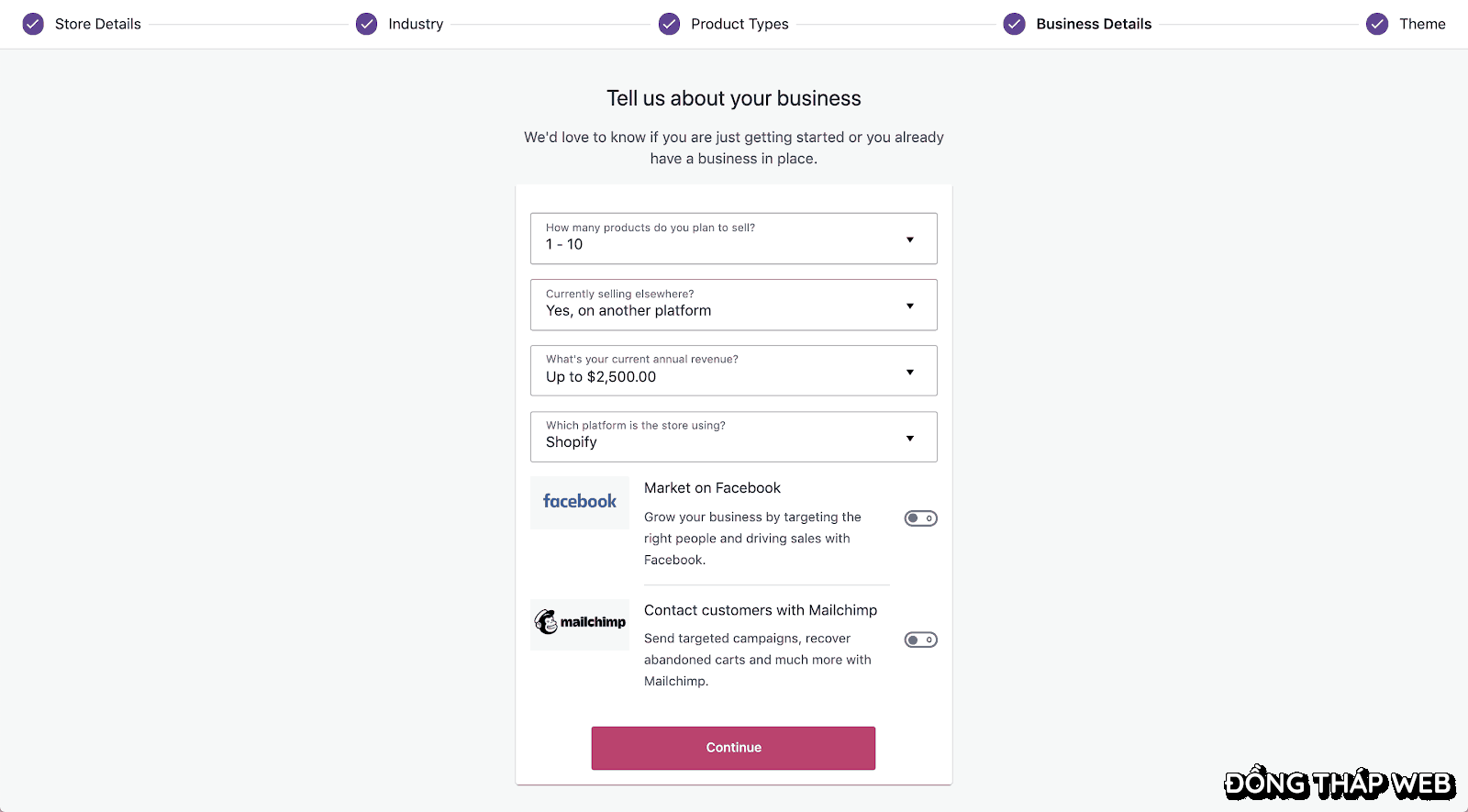The width and height of the screenshot is (1468, 812).
Task: Click the Industry step checkmark icon
Action: [x=366, y=24]
